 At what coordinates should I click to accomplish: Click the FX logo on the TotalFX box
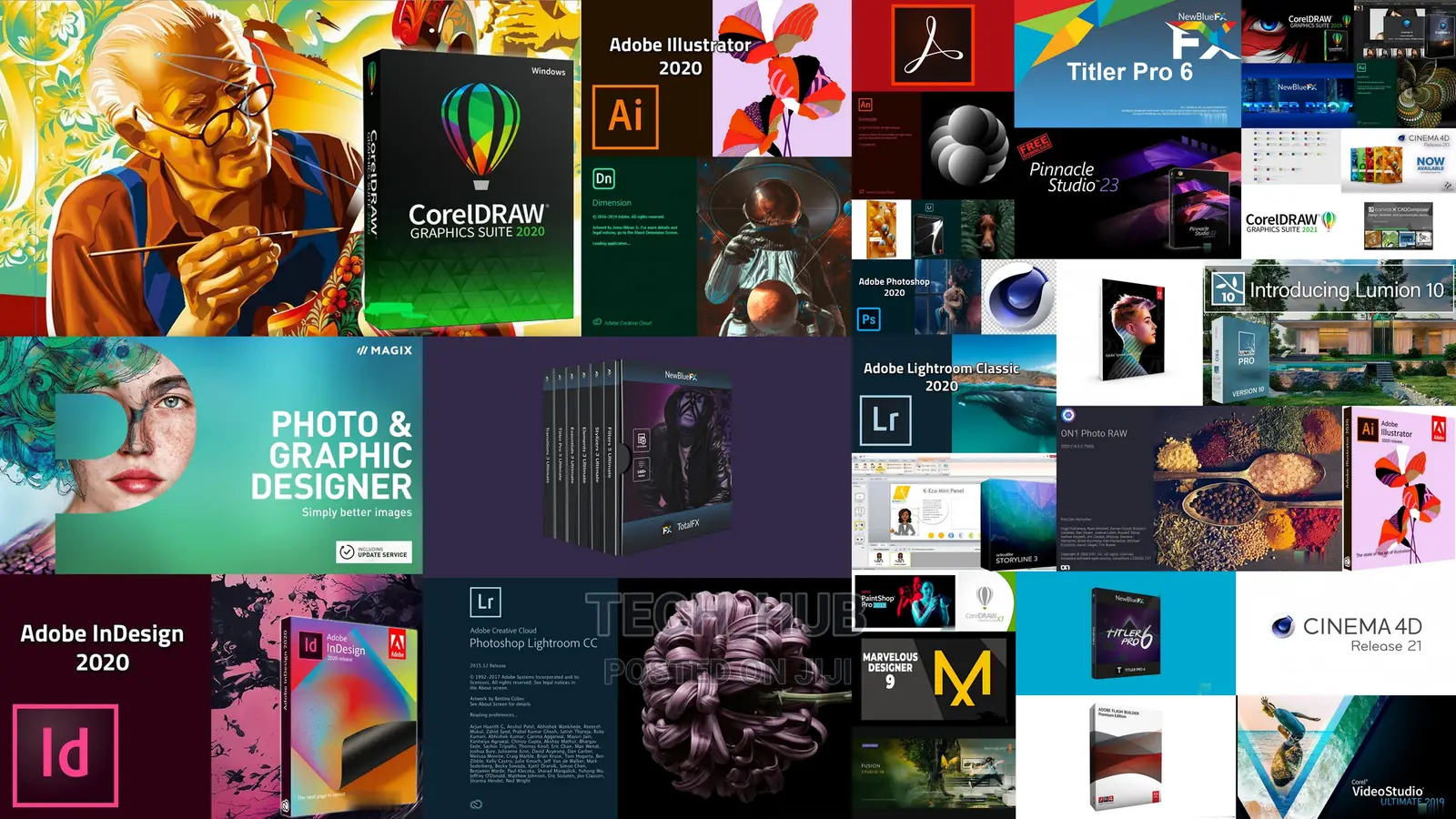pyautogui.click(x=667, y=529)
